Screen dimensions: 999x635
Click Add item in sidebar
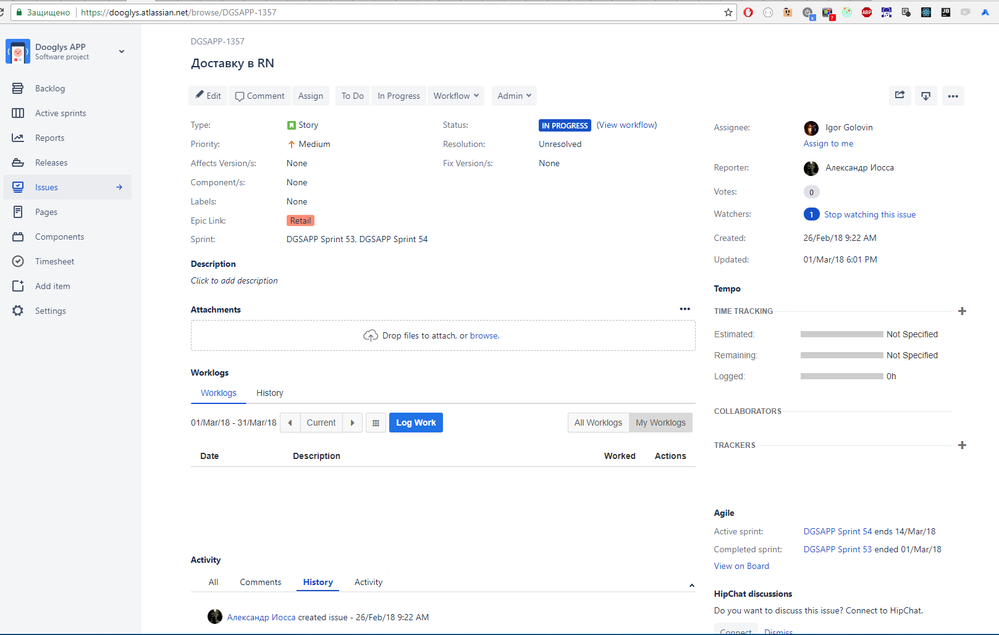[52, 287]
